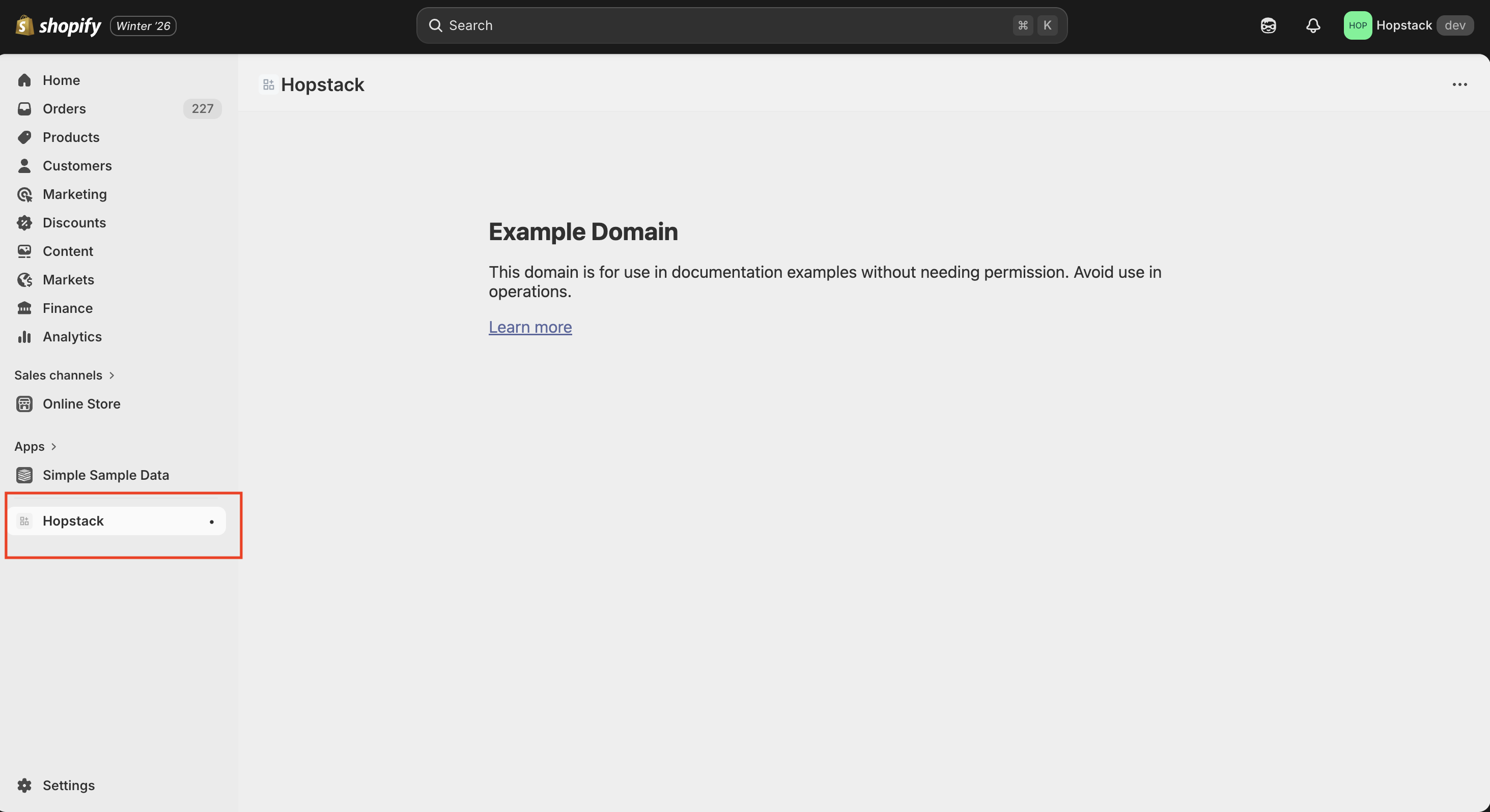Click the Online Store storefront icon
This screenshot has width=1490, height=812.
click(x=24, y=404)
